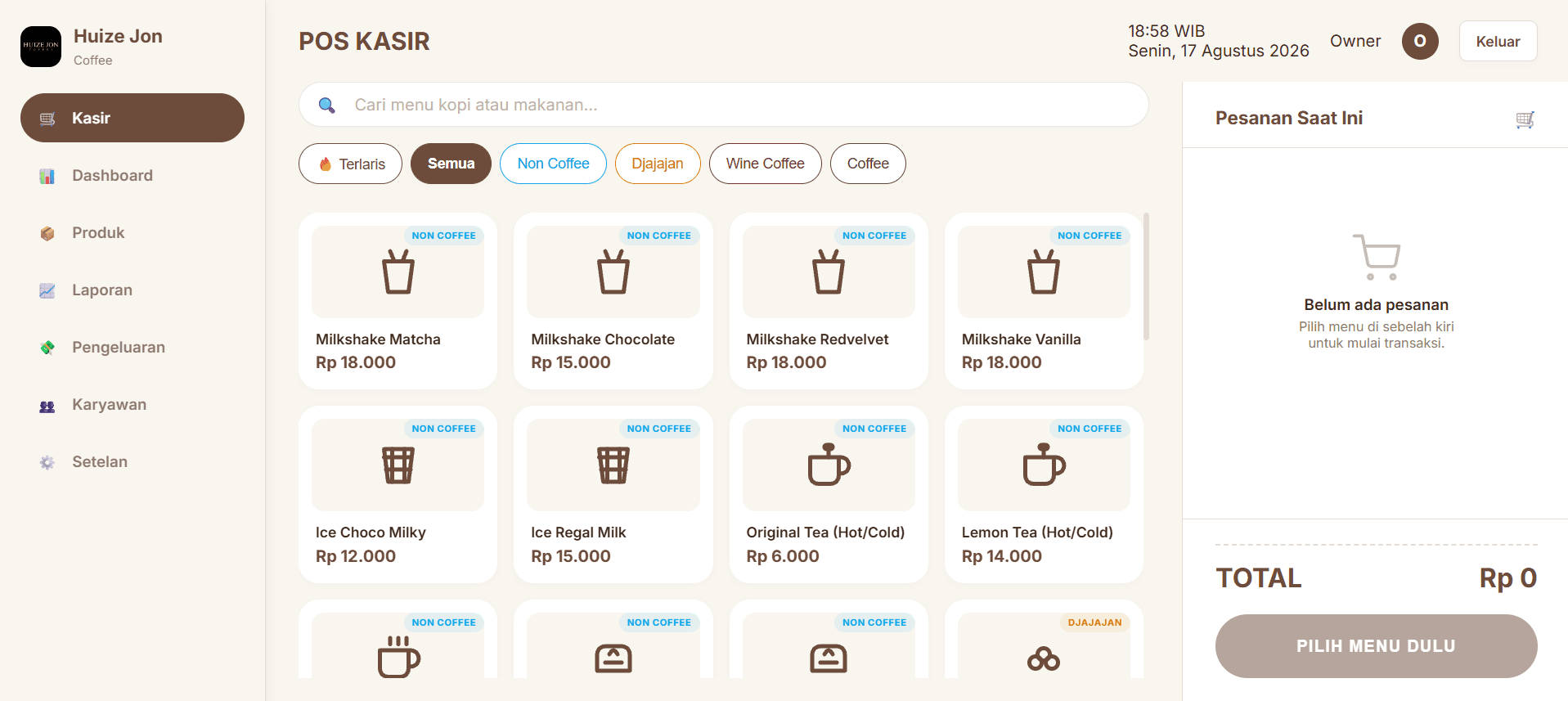1568x701 pixels.
Task: Click the Keluar logout button
Action: 1498,41
